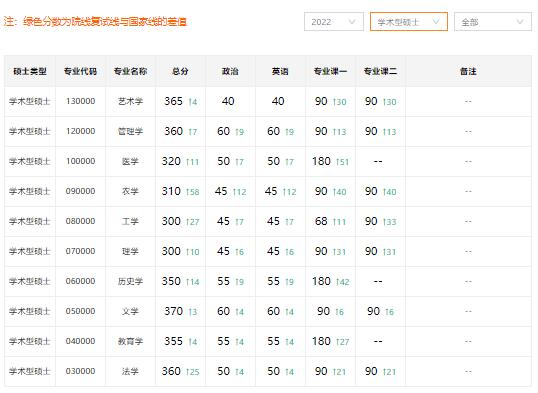Select major code 030000
This screenshot has width=538, height=393.
[x=81, y=371]
